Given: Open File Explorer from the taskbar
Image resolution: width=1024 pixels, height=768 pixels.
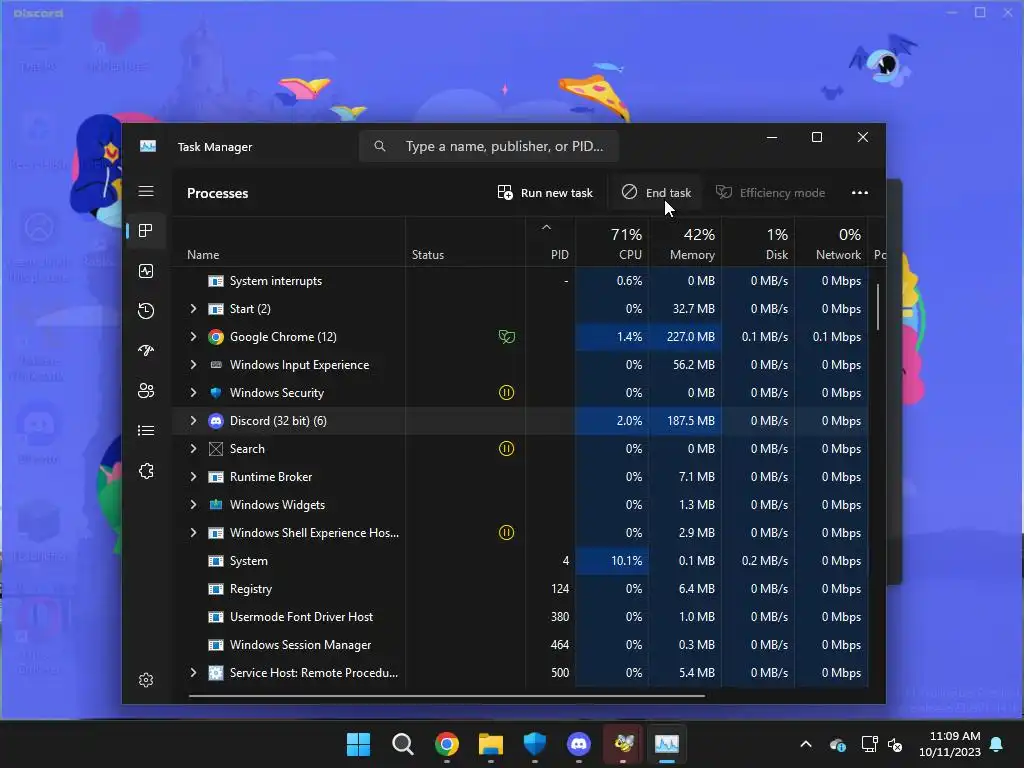Looking at the screenshot, I should (x=490, y=744).
